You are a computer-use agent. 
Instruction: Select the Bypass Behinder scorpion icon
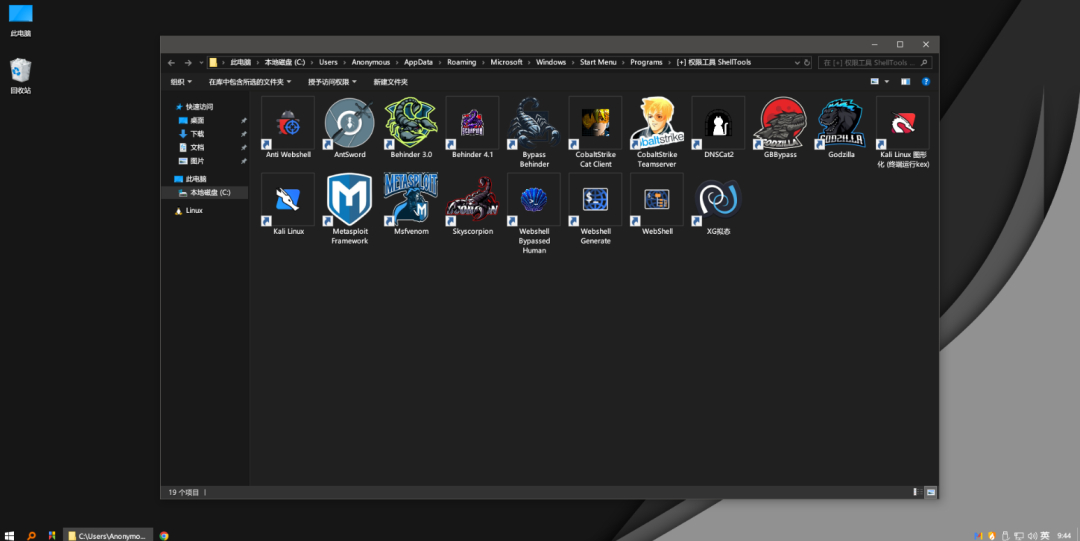click(534, 123)
